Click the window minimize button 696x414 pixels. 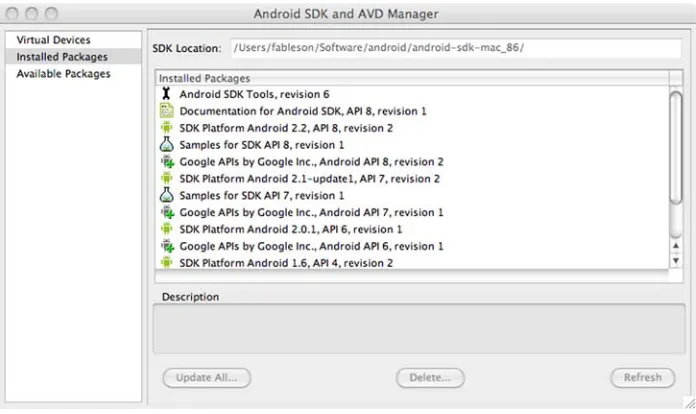(32, 14)
